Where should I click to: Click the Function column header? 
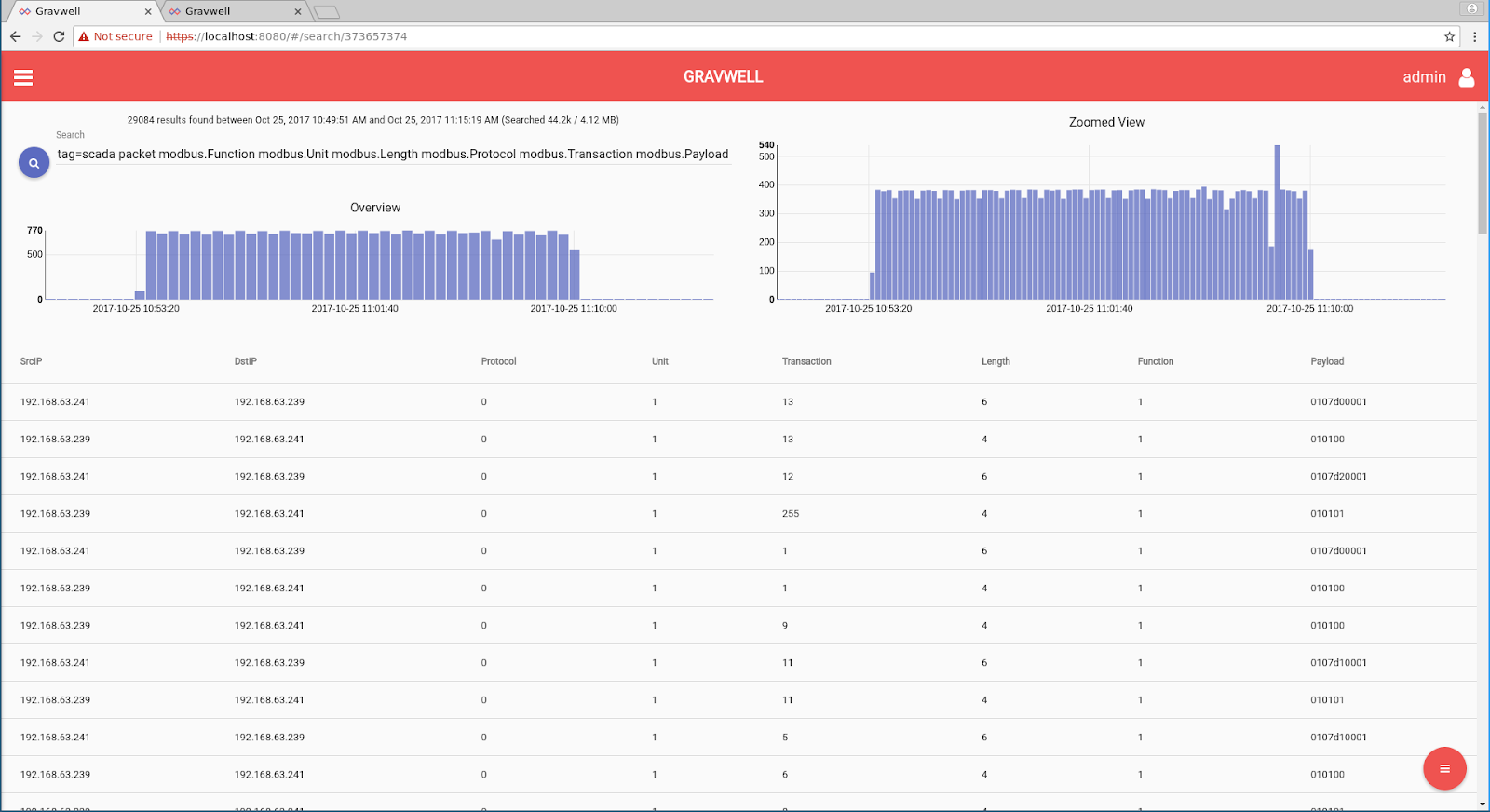(1156, 361)
